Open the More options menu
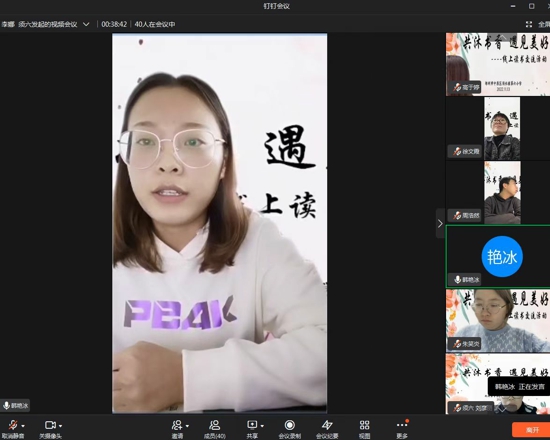Viewport: 550px width, 440px height. 402,425
